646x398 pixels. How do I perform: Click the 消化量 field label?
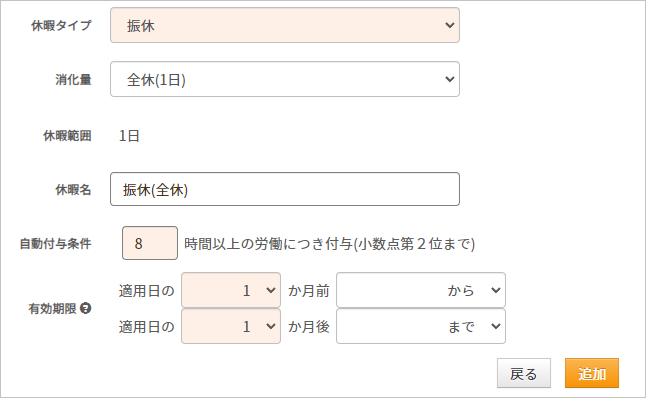click(73, 80)
